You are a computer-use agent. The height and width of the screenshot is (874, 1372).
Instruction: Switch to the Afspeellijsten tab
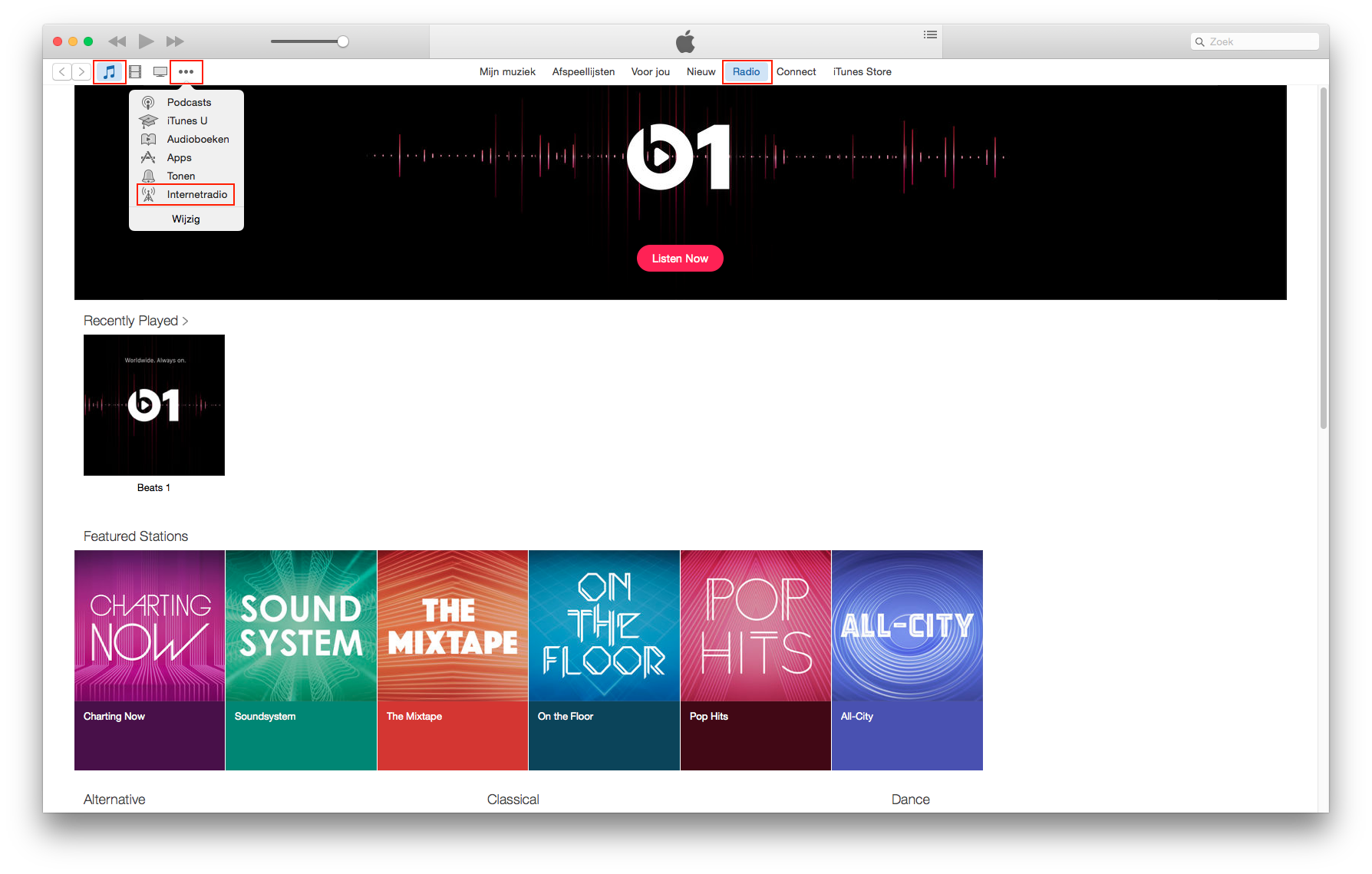click(583, 71)
